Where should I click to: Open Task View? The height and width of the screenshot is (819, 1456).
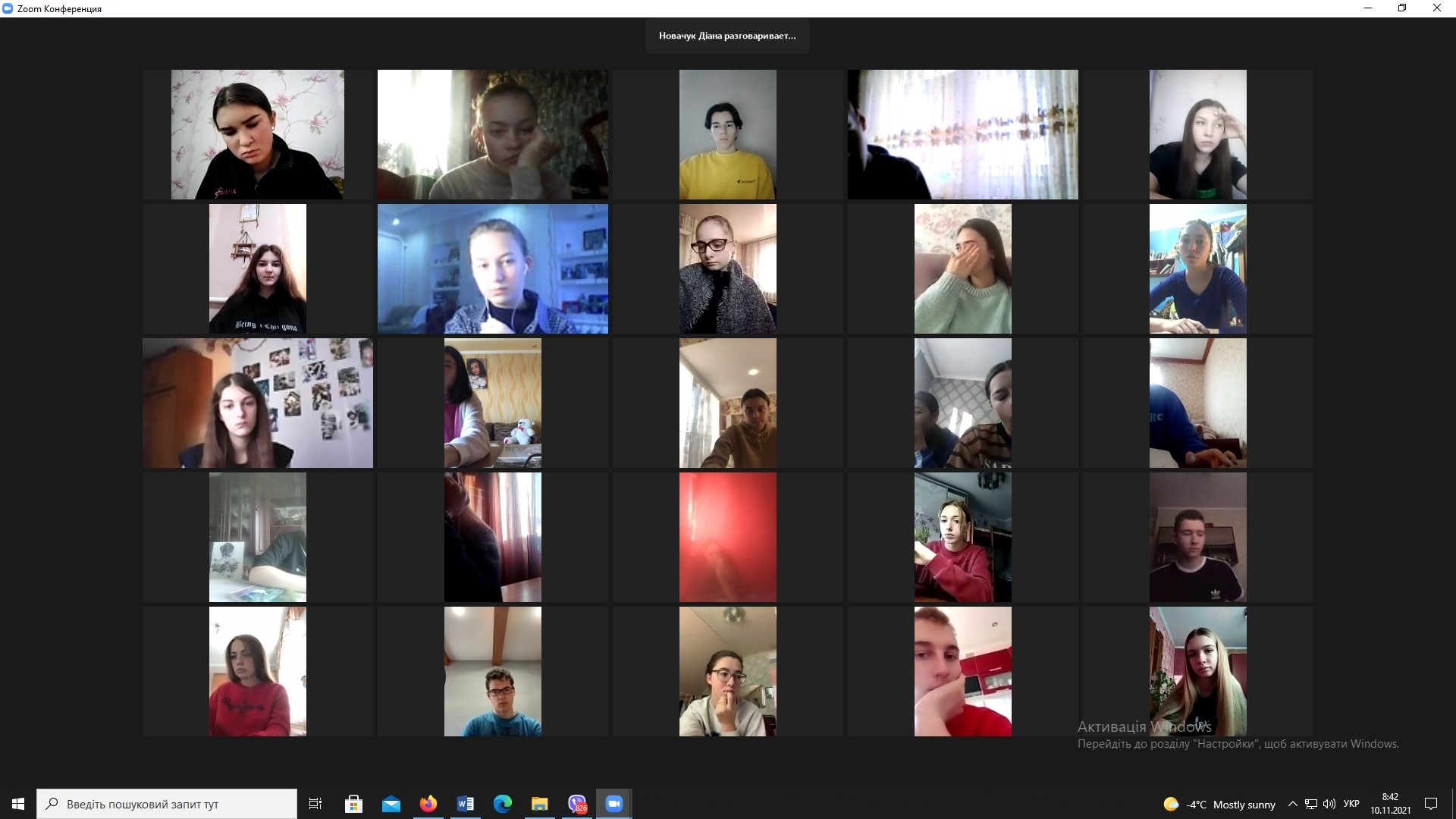click(315, 804)
